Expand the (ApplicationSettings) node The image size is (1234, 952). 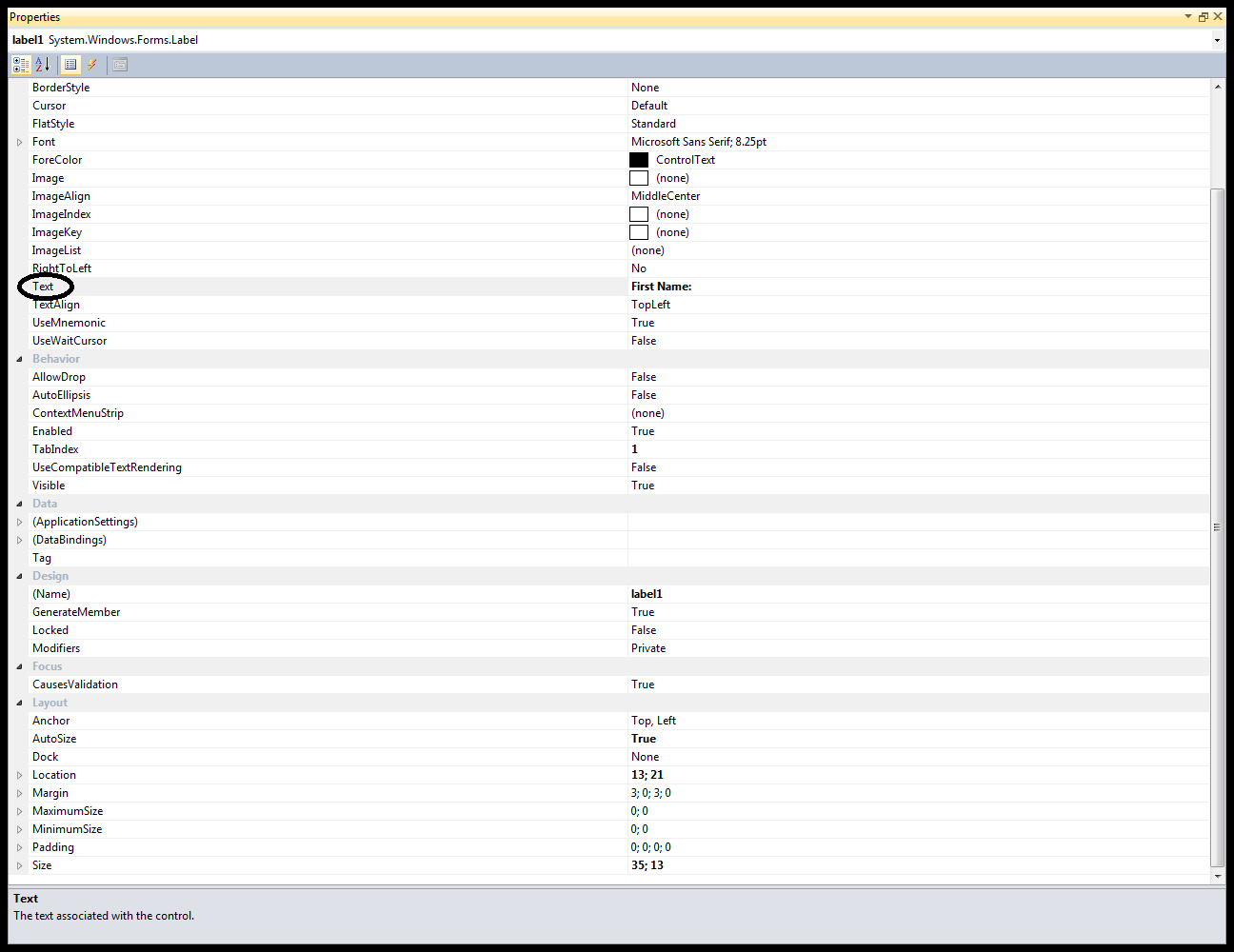(19, 522)
